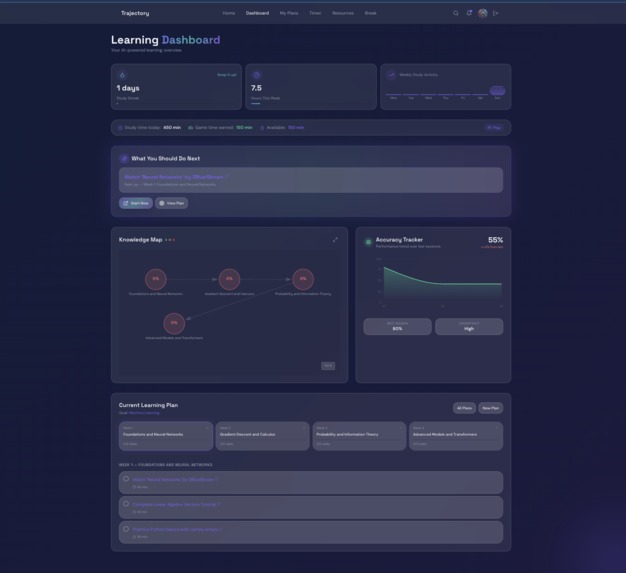626x573 pixels.
Task: Click the external-link icon after Practice Python task
Action: (x=220, y=529)
